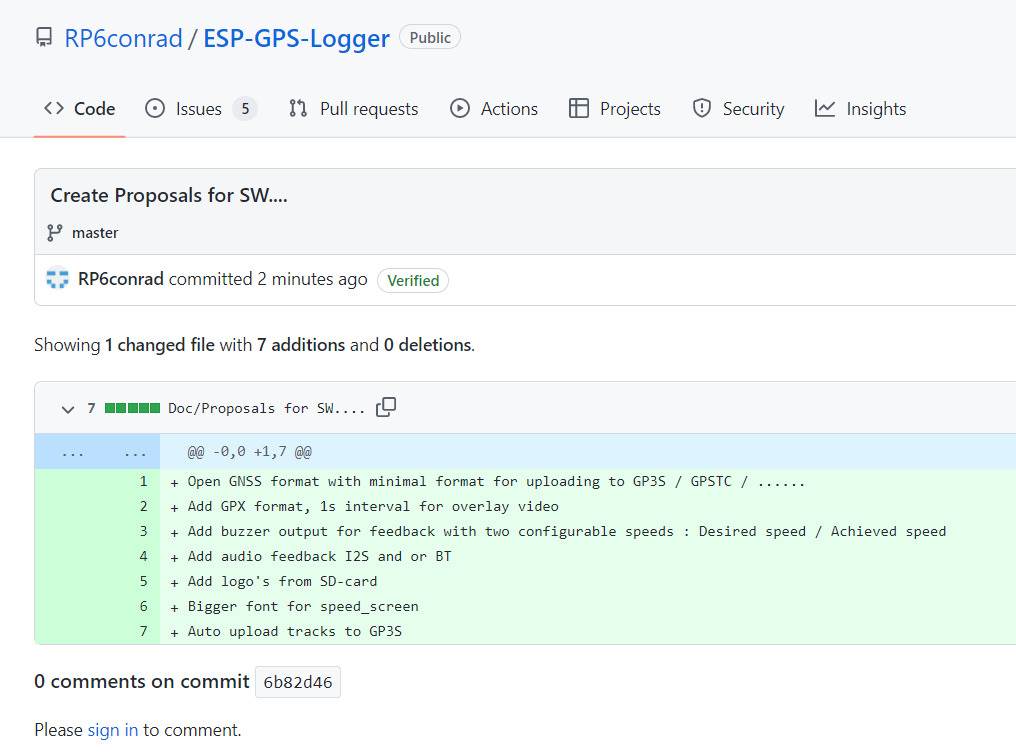Viewport: 1016px width, 756px height.
Task: Click the Pull requests icon
Action: point(298,109)
